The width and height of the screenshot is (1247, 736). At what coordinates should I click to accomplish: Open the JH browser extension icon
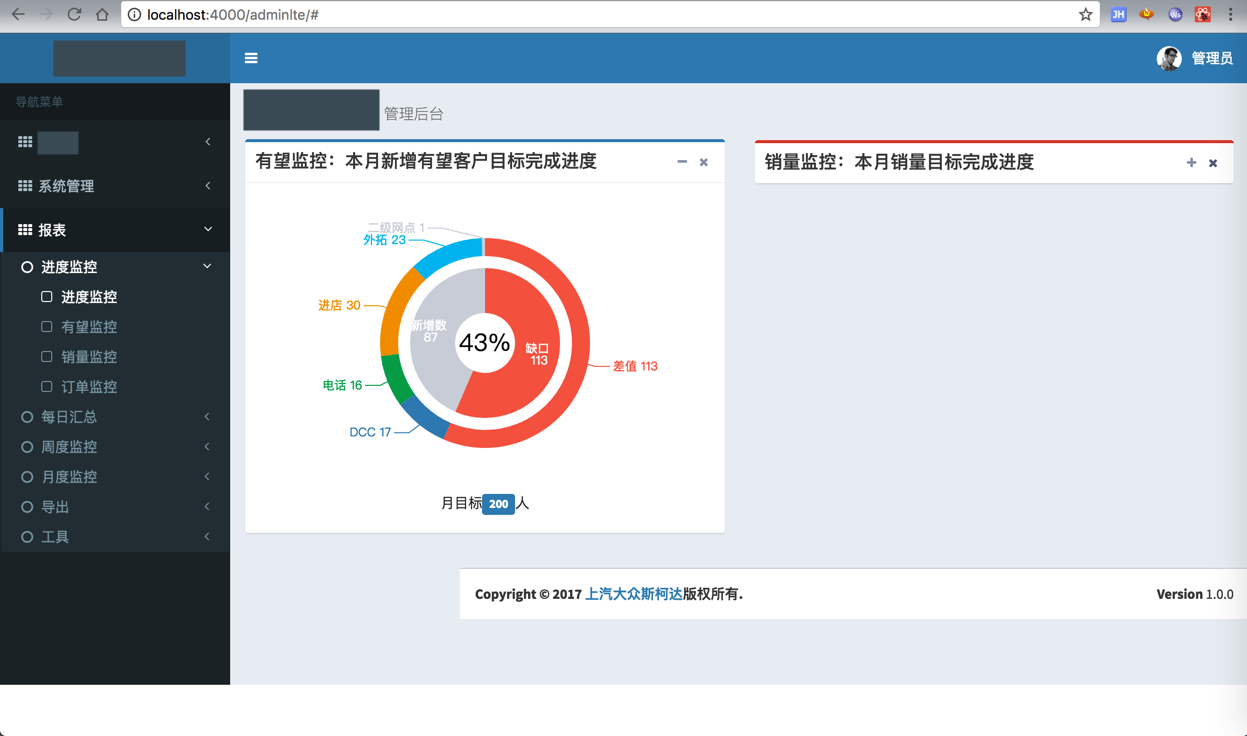[1119, 15]
